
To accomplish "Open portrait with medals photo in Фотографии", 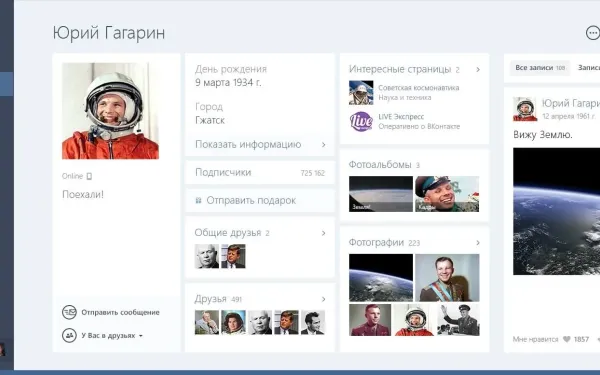I will (x=447, y=278).
